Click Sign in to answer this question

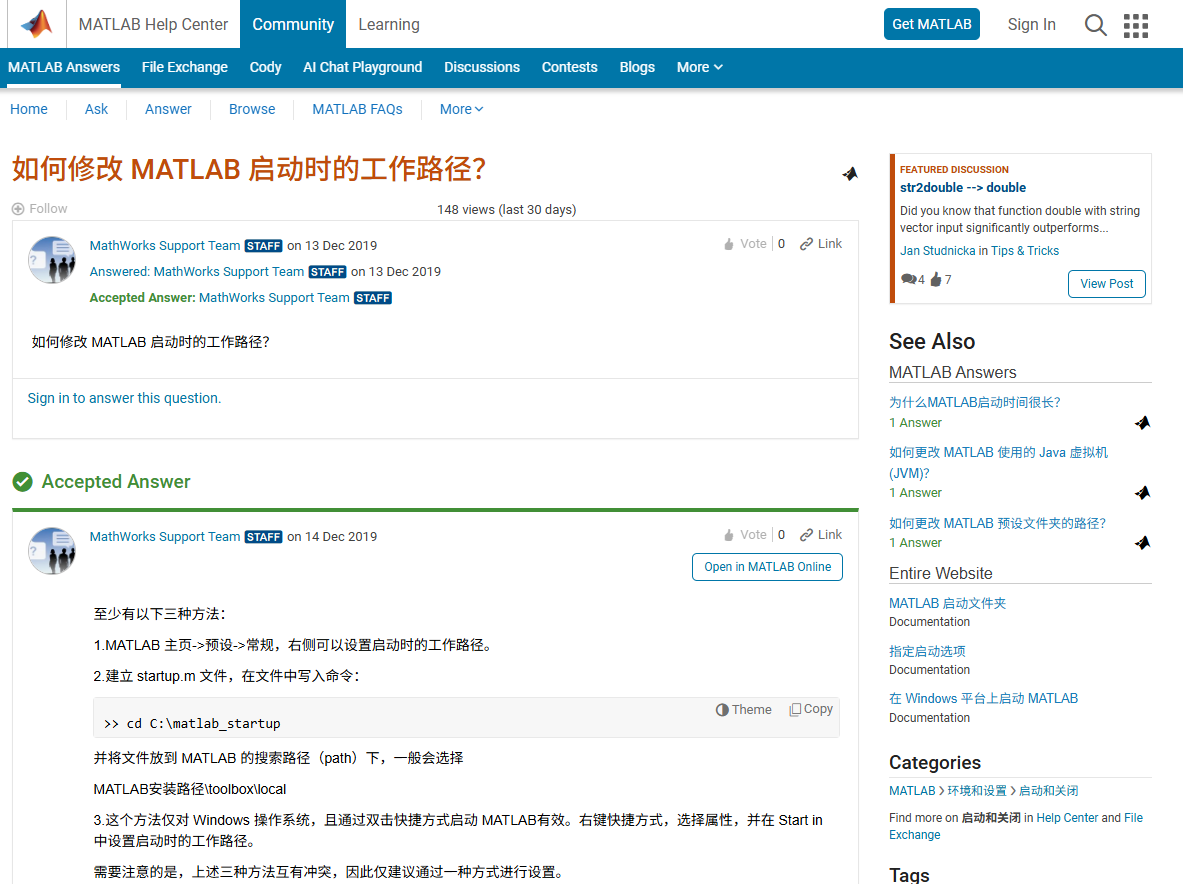coord(124,398)
